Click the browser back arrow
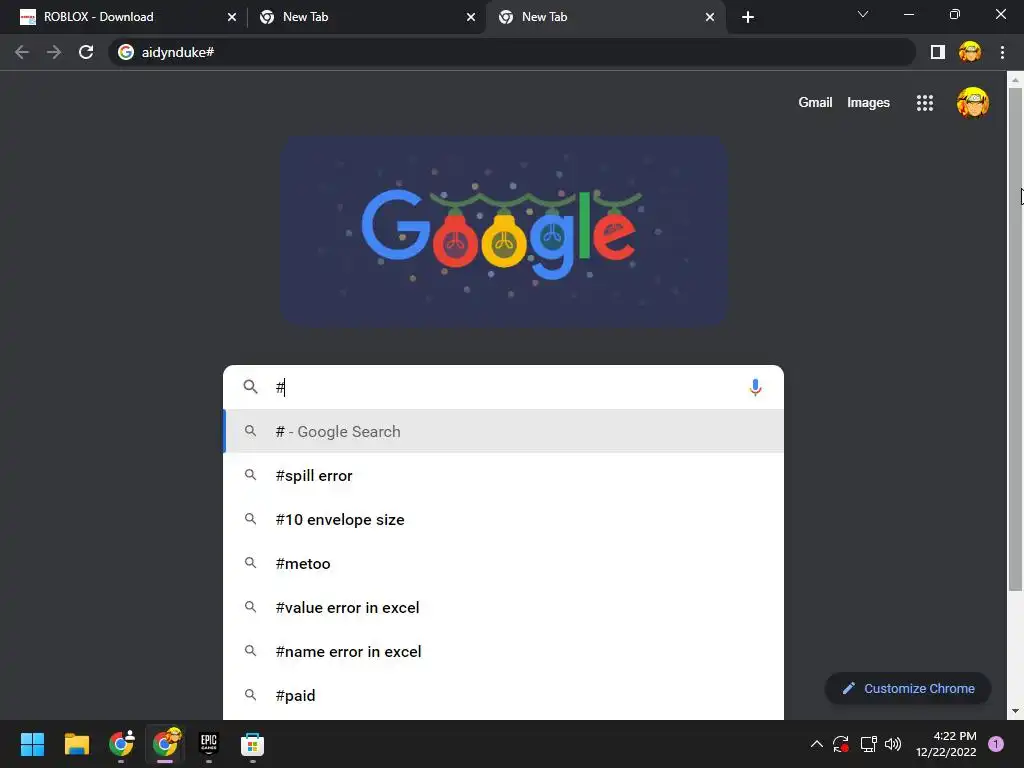 22,52
